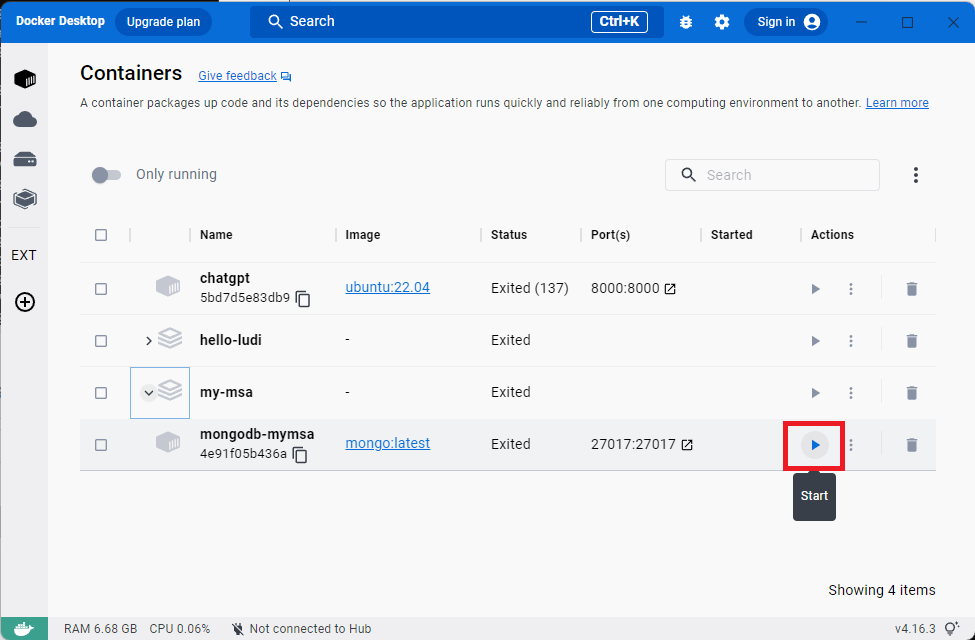
Task: Open the lightbulb tips icon
Action: [x=951, y=628]
